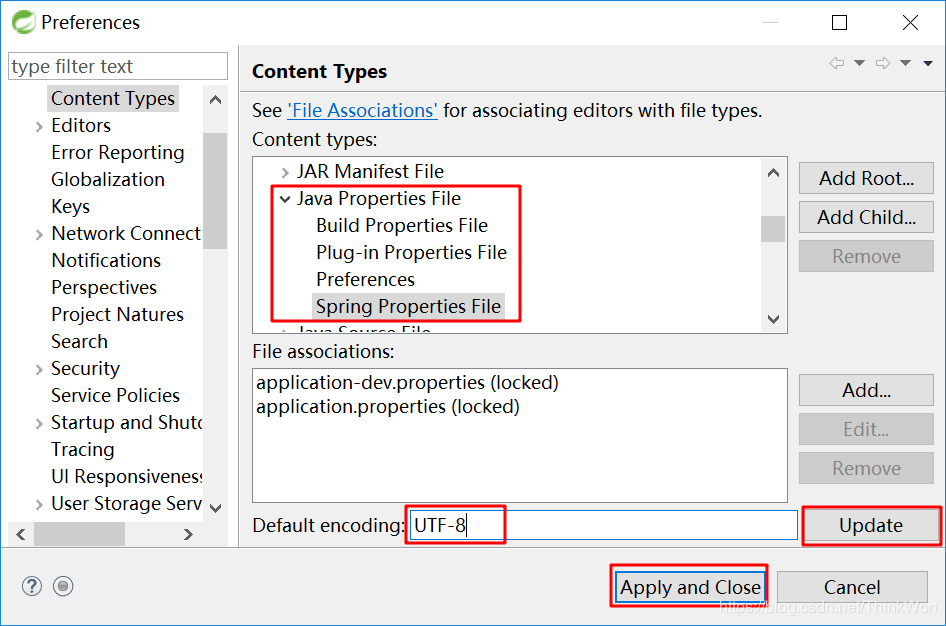Click the Add Root... button

[866, 178]
